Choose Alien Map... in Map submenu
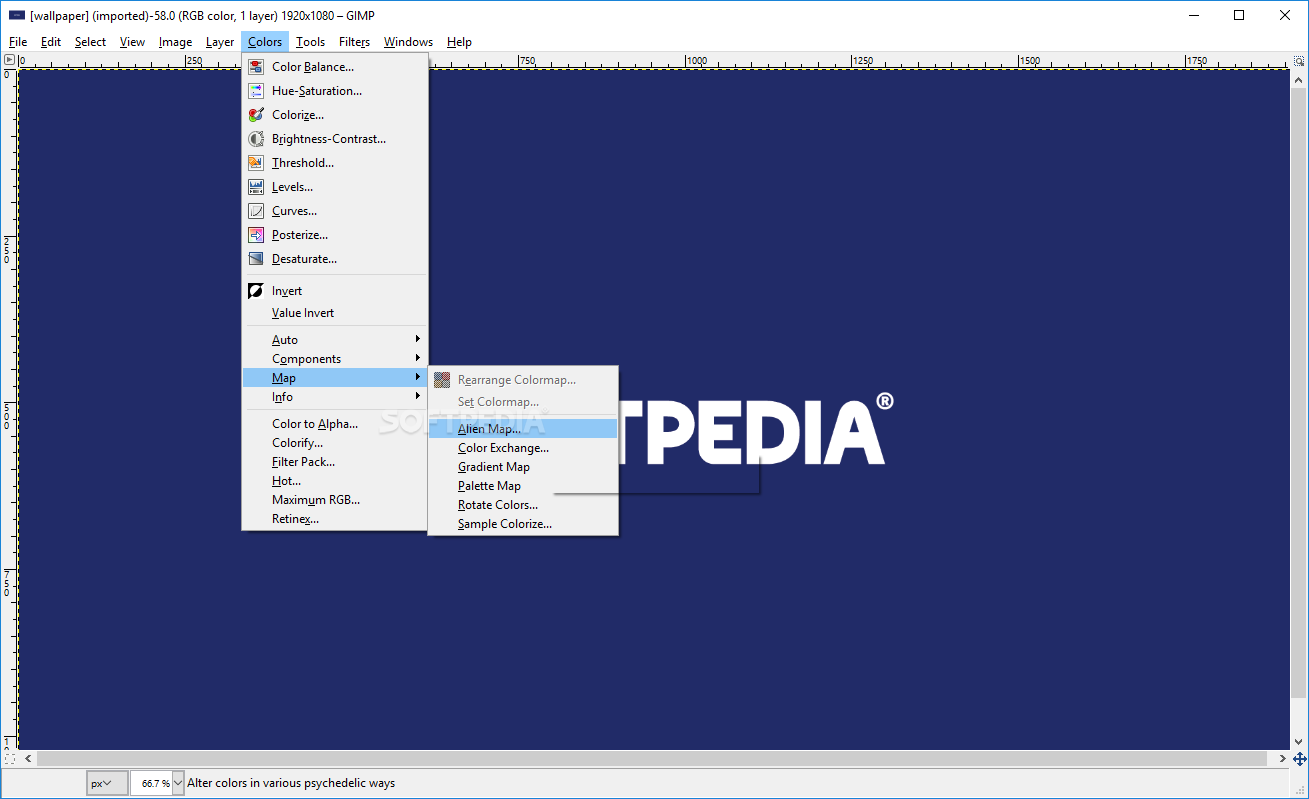Viewport: 1309px width, 799px height. tap(523, 429)
